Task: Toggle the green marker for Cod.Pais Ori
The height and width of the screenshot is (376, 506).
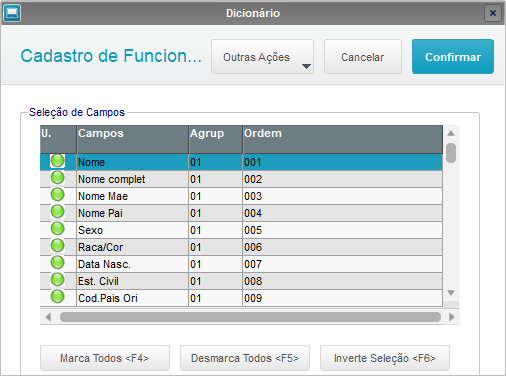Action: (x=58, y=297)
